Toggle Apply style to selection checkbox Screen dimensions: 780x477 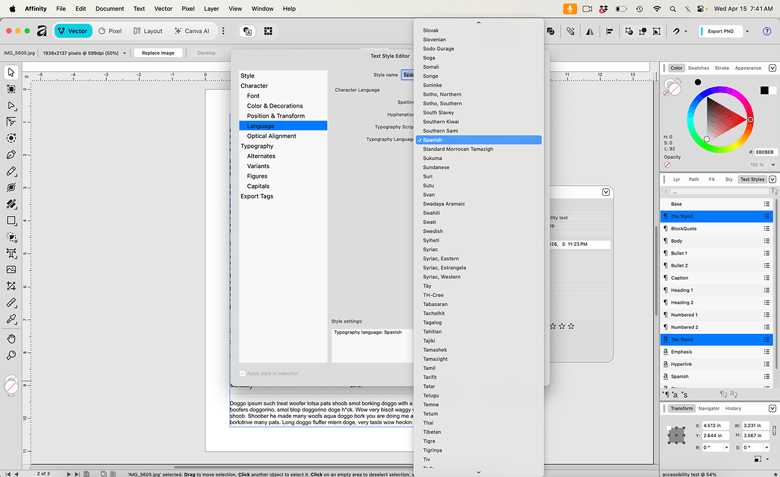pyautogui.click(x=242, y=374)
